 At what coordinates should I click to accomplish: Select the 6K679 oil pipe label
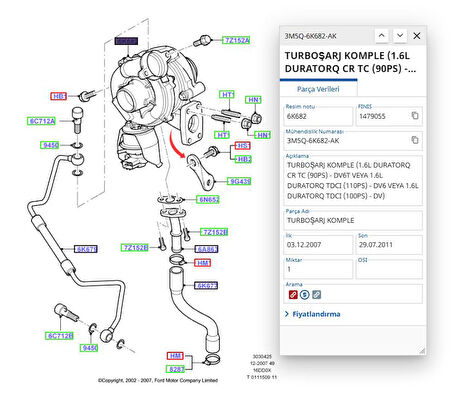(x=86, y=249)
